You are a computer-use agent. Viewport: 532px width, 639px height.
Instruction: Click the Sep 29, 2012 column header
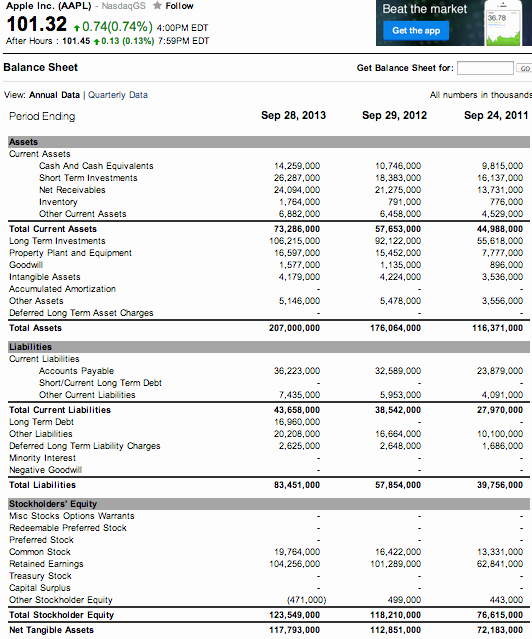[394, 115]
